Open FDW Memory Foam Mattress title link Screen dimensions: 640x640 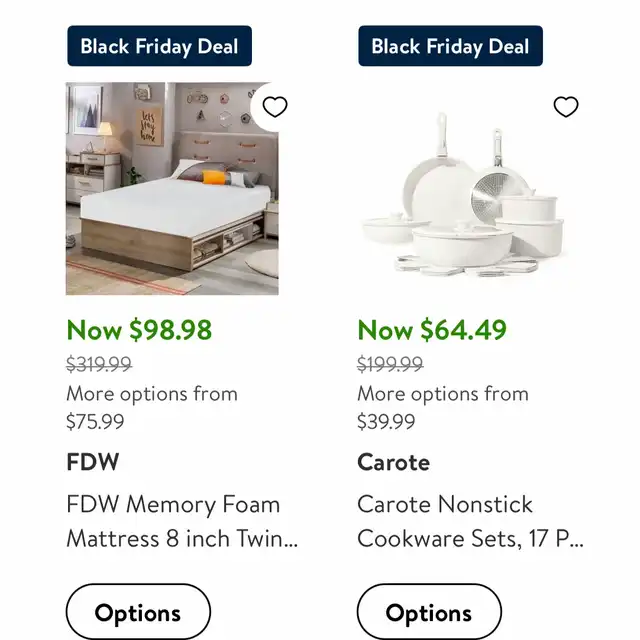[182, 521]
